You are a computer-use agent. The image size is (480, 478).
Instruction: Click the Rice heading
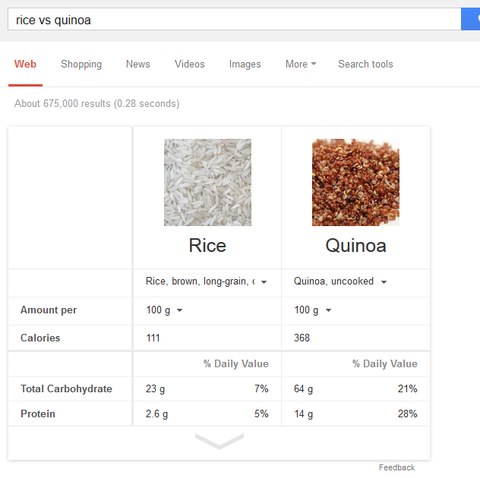point(207,246)
